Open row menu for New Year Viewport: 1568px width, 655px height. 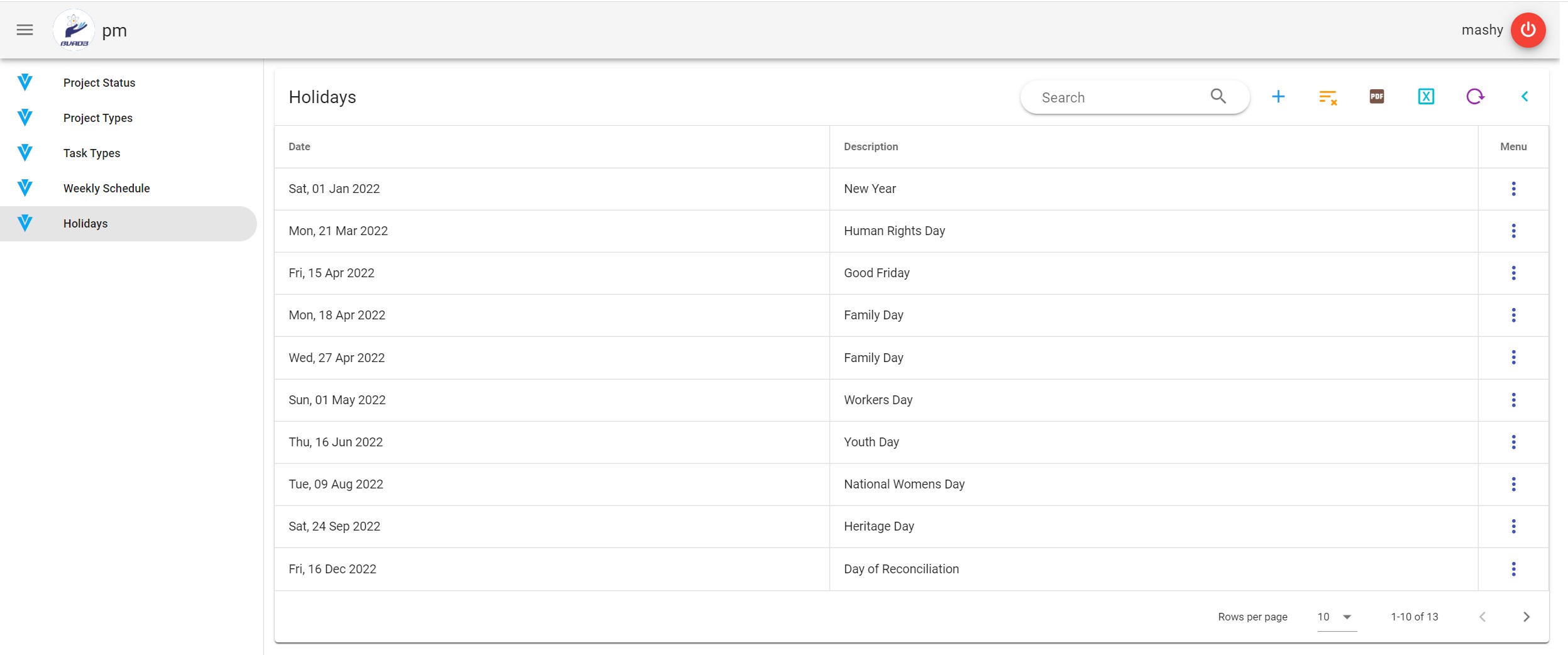click(x=1513, y=189)
